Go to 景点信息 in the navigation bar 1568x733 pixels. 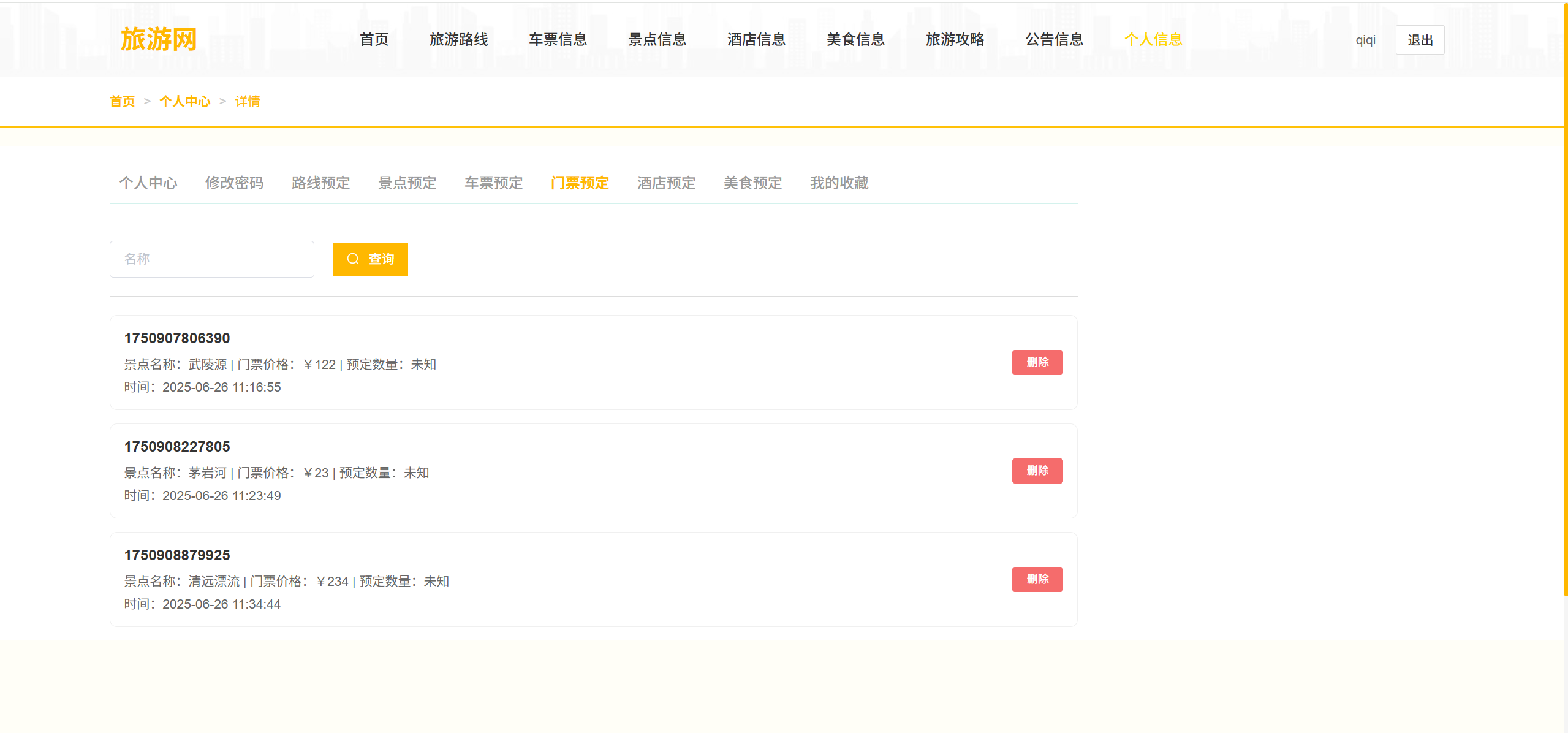pyautogui.click(x=657, y=40)
